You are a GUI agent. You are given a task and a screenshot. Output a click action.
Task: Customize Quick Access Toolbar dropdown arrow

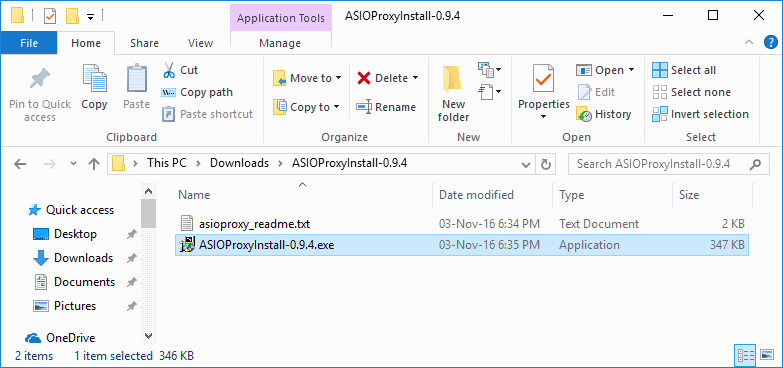[90, 17]
